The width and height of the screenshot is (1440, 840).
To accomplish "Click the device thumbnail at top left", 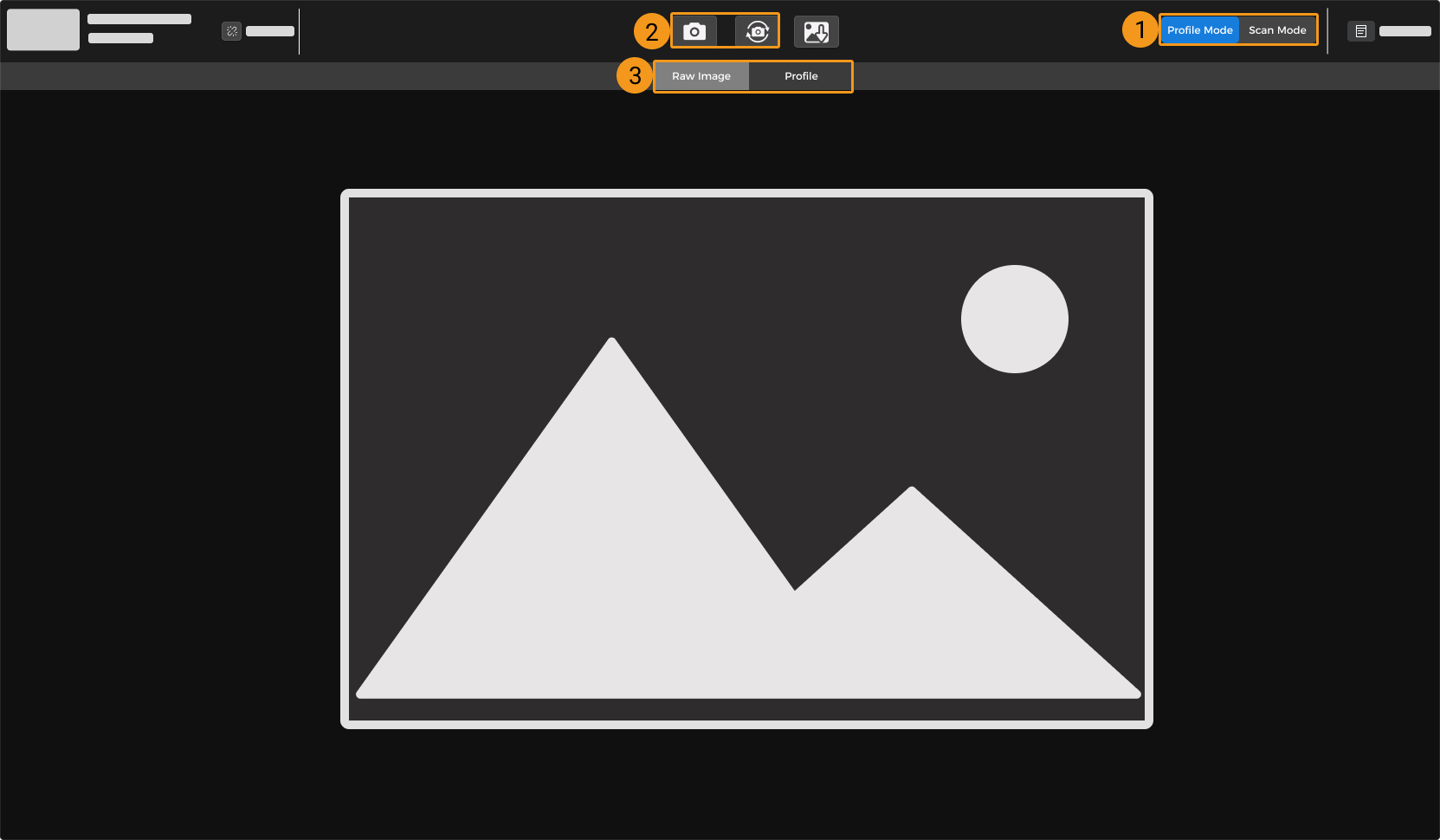I will [x=43, y=29].
